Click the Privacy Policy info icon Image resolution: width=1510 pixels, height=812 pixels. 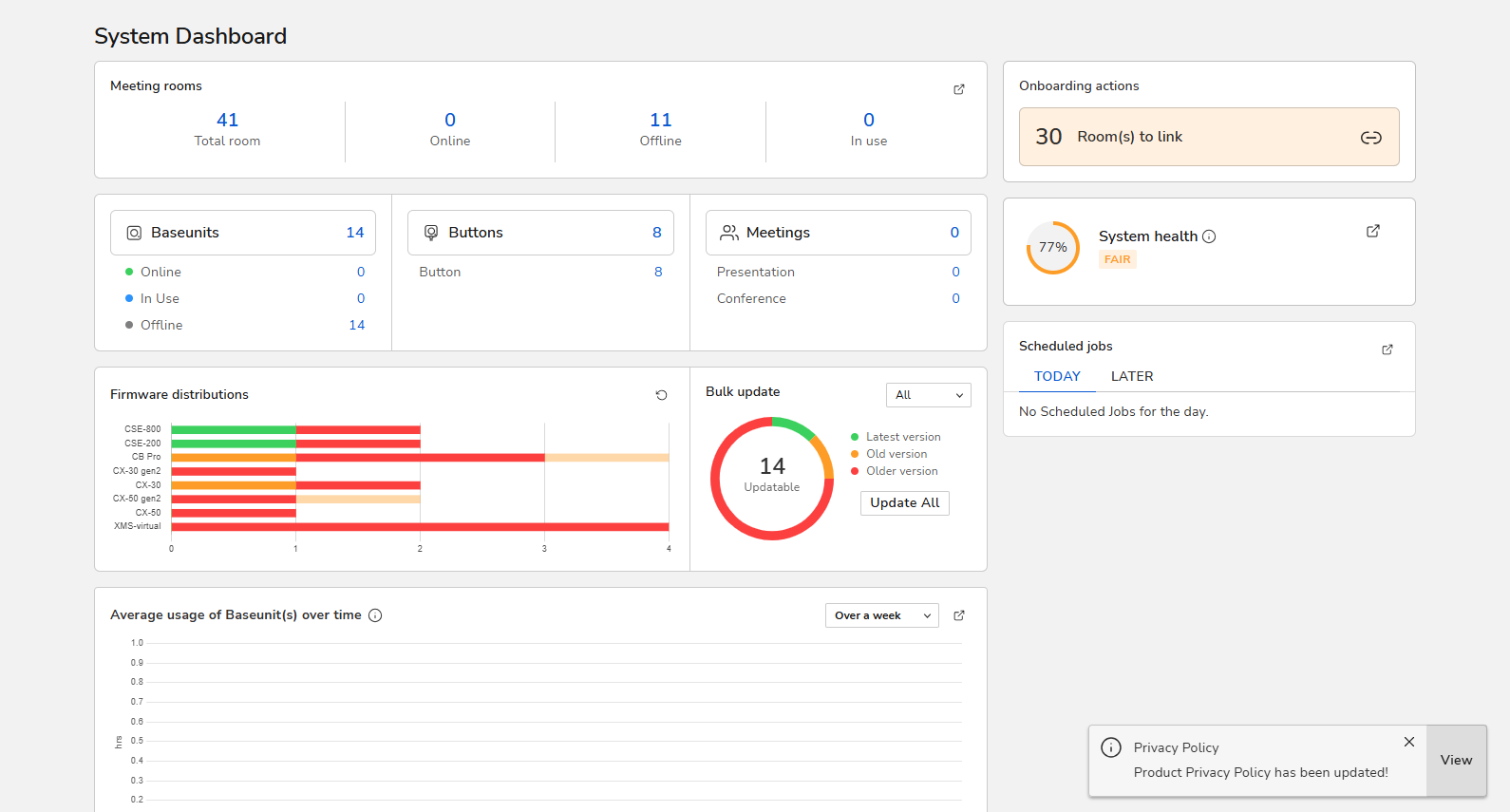point(1111,747)
